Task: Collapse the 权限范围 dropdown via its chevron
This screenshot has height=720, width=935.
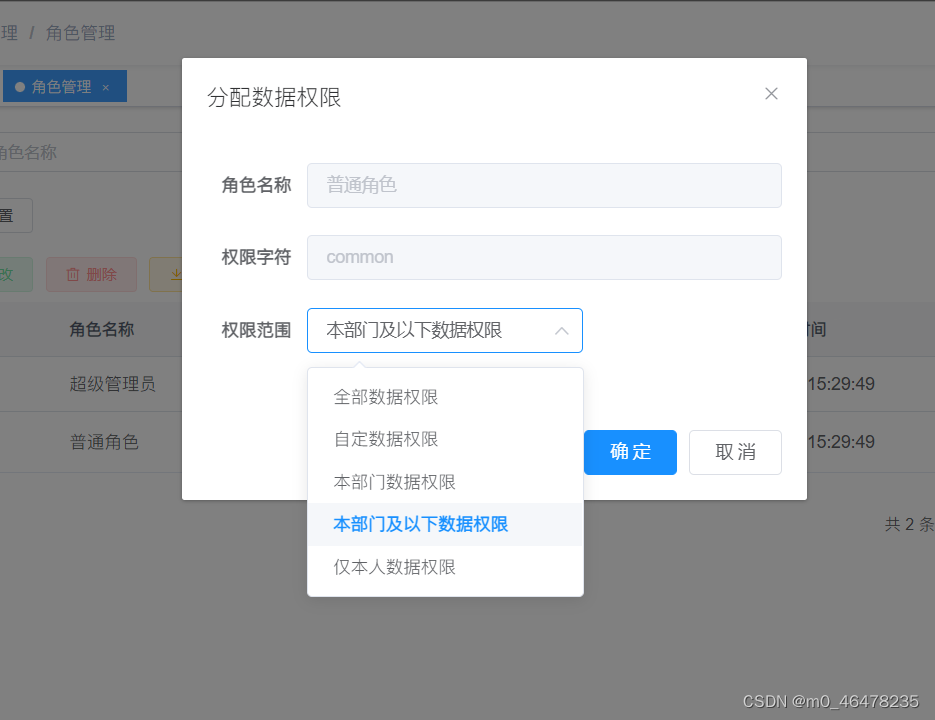Action: 560,330
